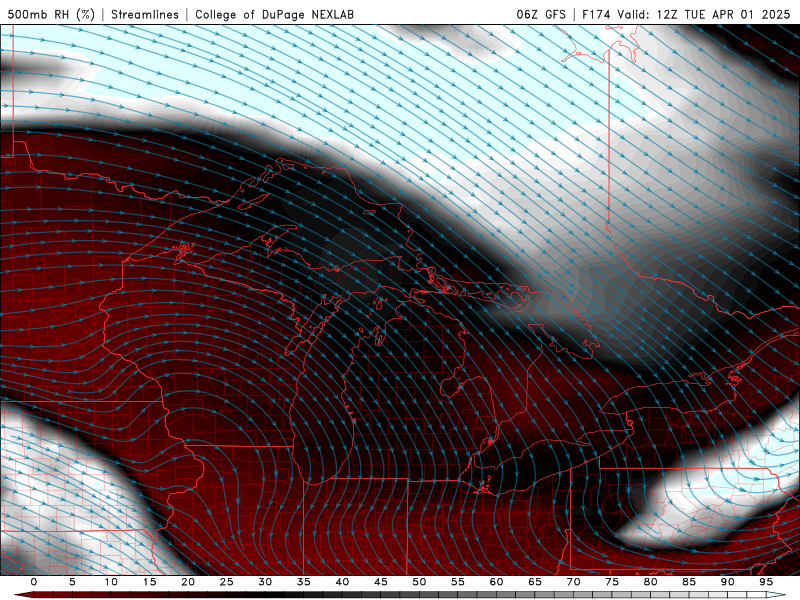Viewport: 800px width, 600px height.
Task: Select the colorbar value "15"
Action: coord(149,582)
